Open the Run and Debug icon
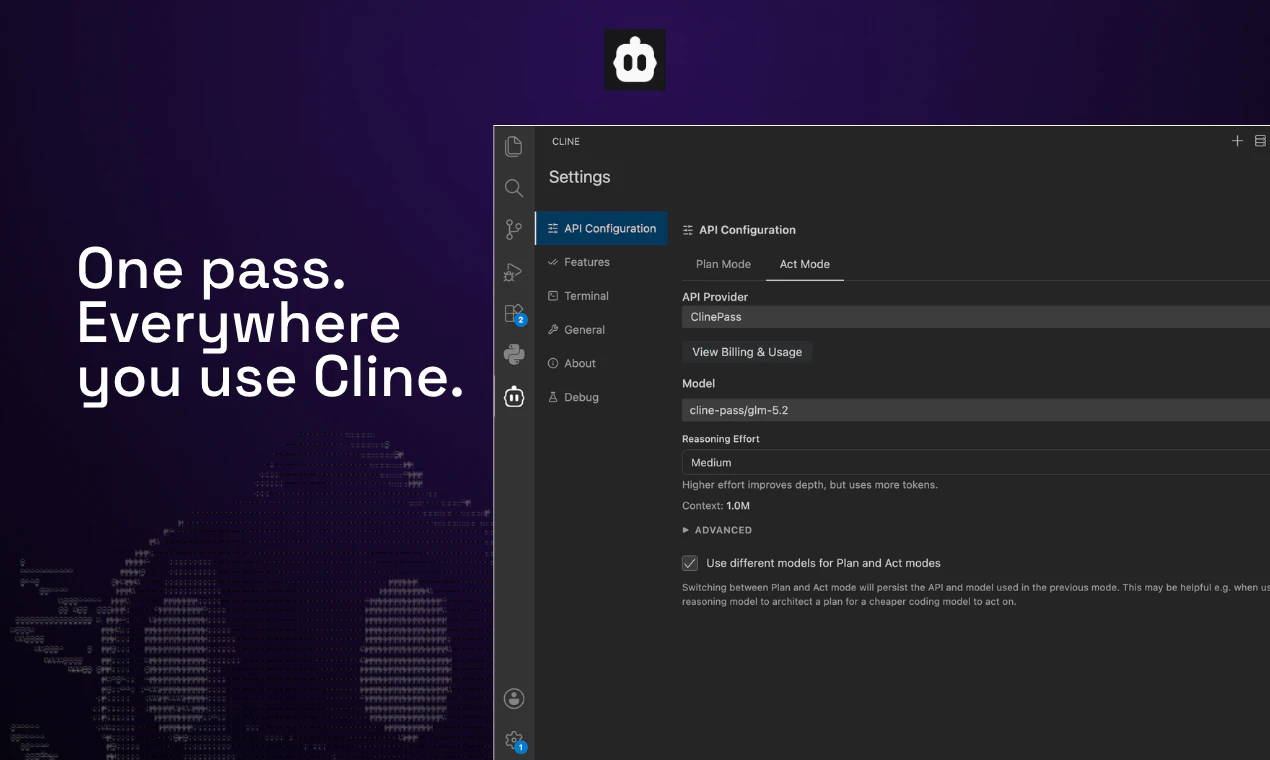The image size is (1270, 760). (514, 271)
